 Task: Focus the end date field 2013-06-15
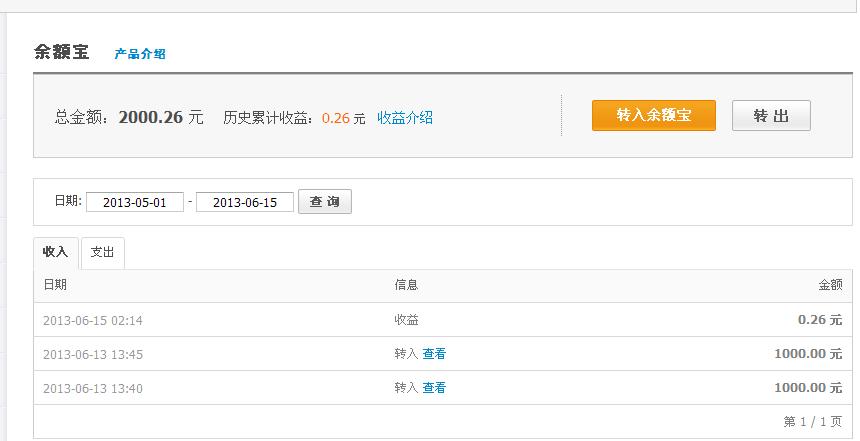245,203
